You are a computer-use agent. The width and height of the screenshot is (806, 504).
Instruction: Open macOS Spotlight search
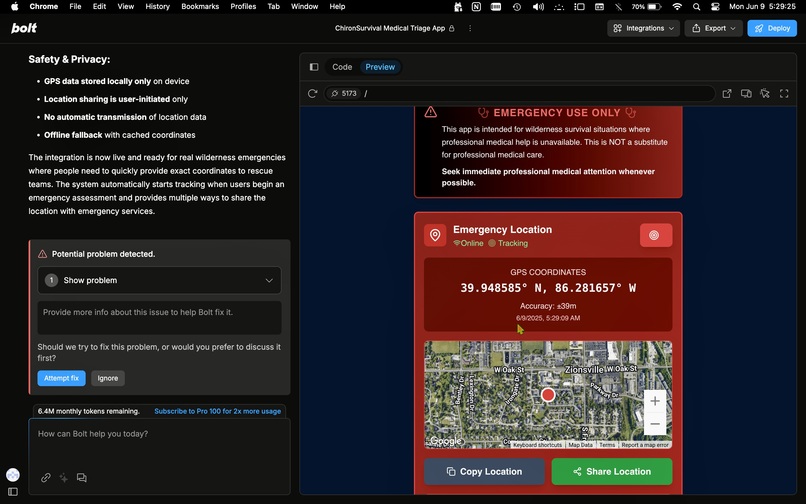pos(696,7)
